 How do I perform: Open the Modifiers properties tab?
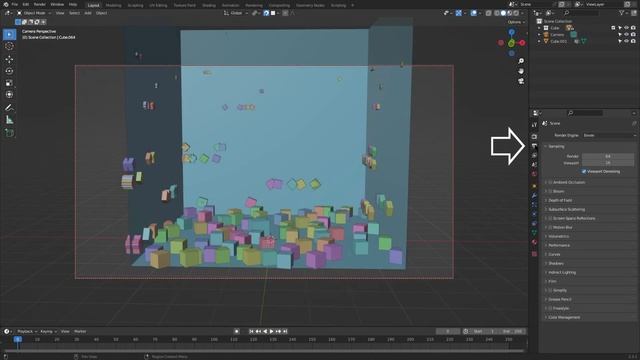[534, 196]
